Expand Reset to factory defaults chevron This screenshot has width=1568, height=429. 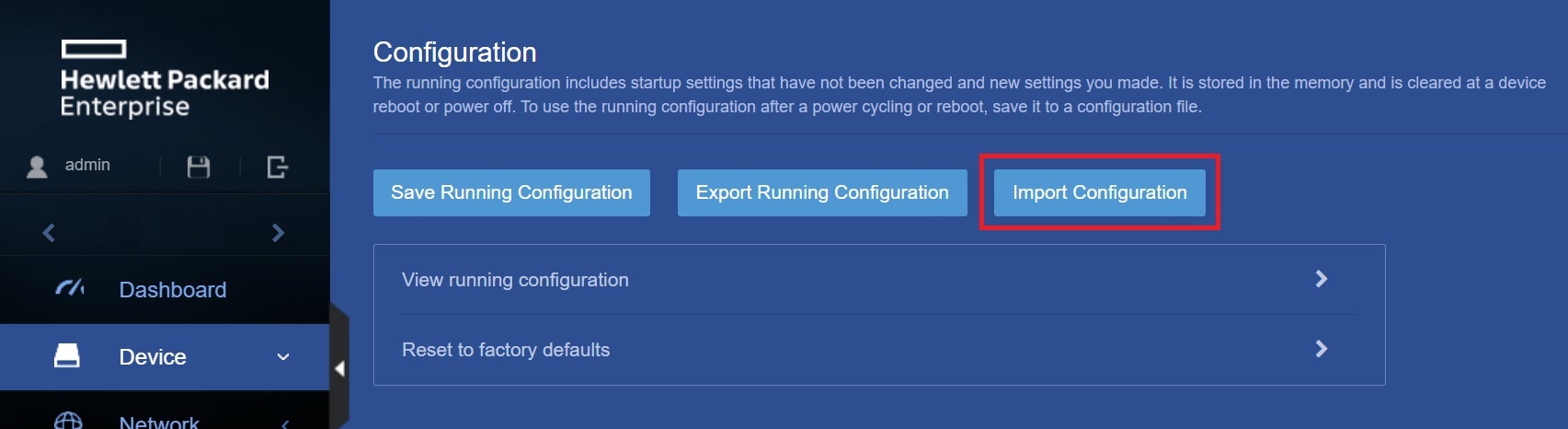[1322, 349]
